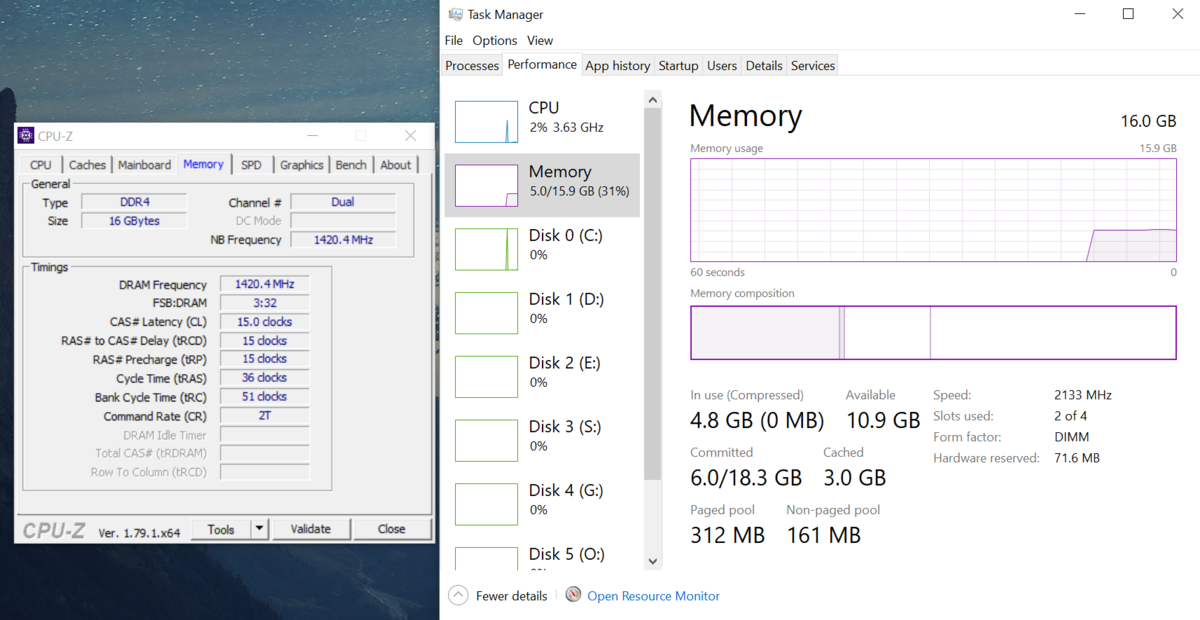Viewport: 1200px width, 620px height.
Task: Open the Bench tab in CPU-Z
Action: coord(351,165)
